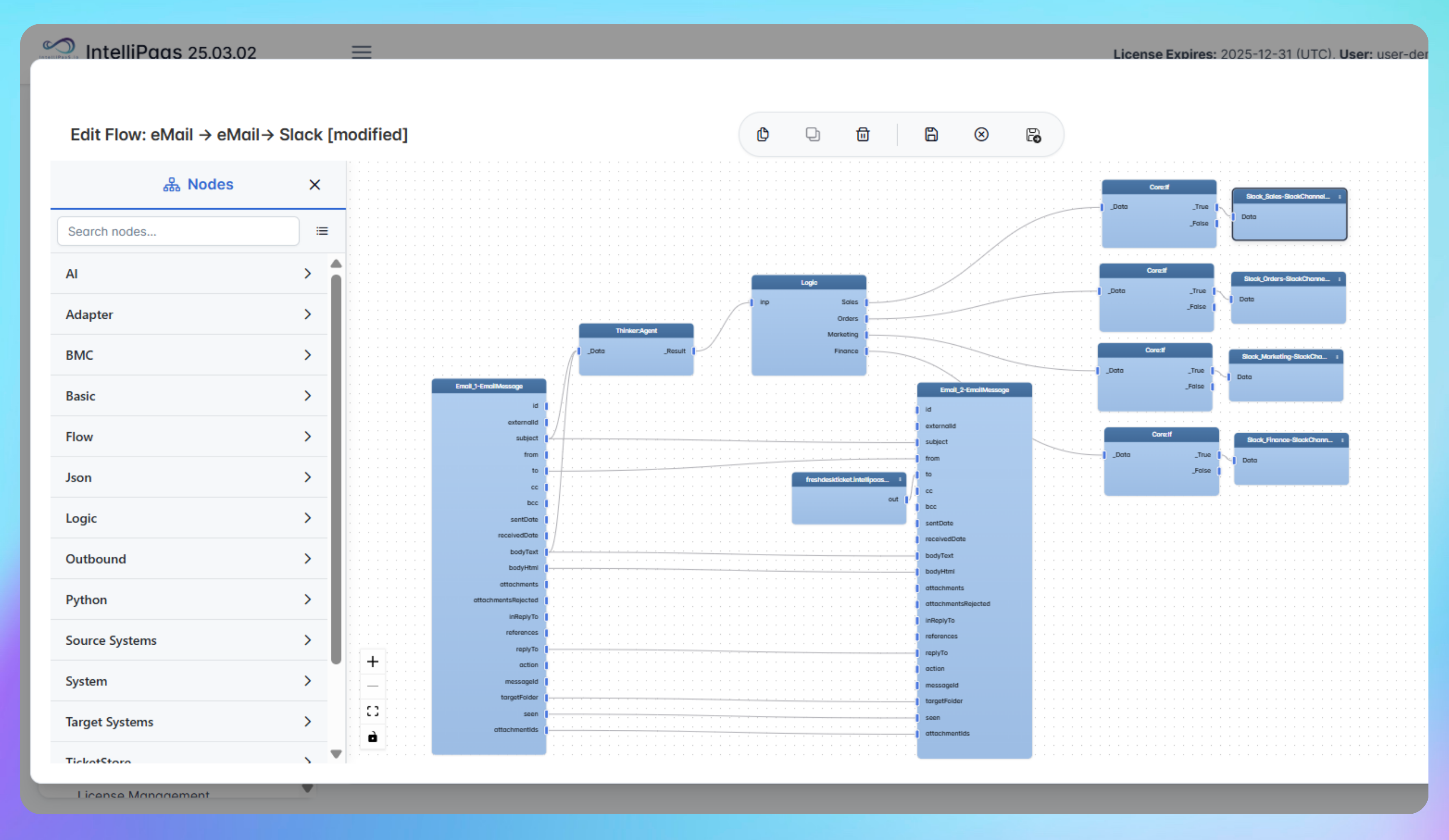Image resolution: width=1449 pixels, height=840 pixels.
Task: Expand the Adapter node category
Action: (x=189, y=315)
